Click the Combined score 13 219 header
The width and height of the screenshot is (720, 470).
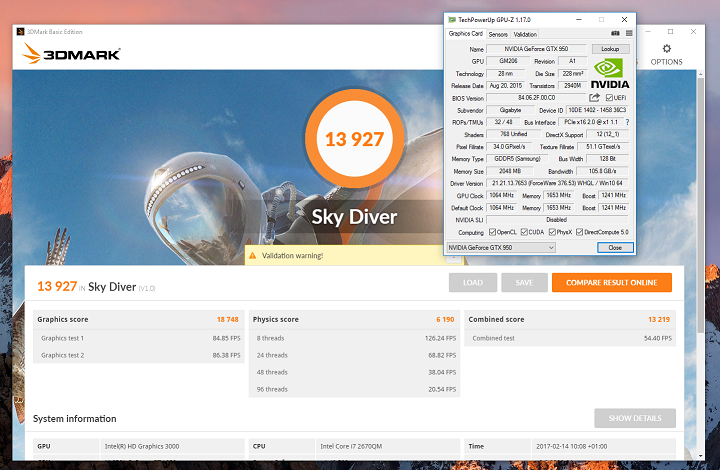point(570,319)
